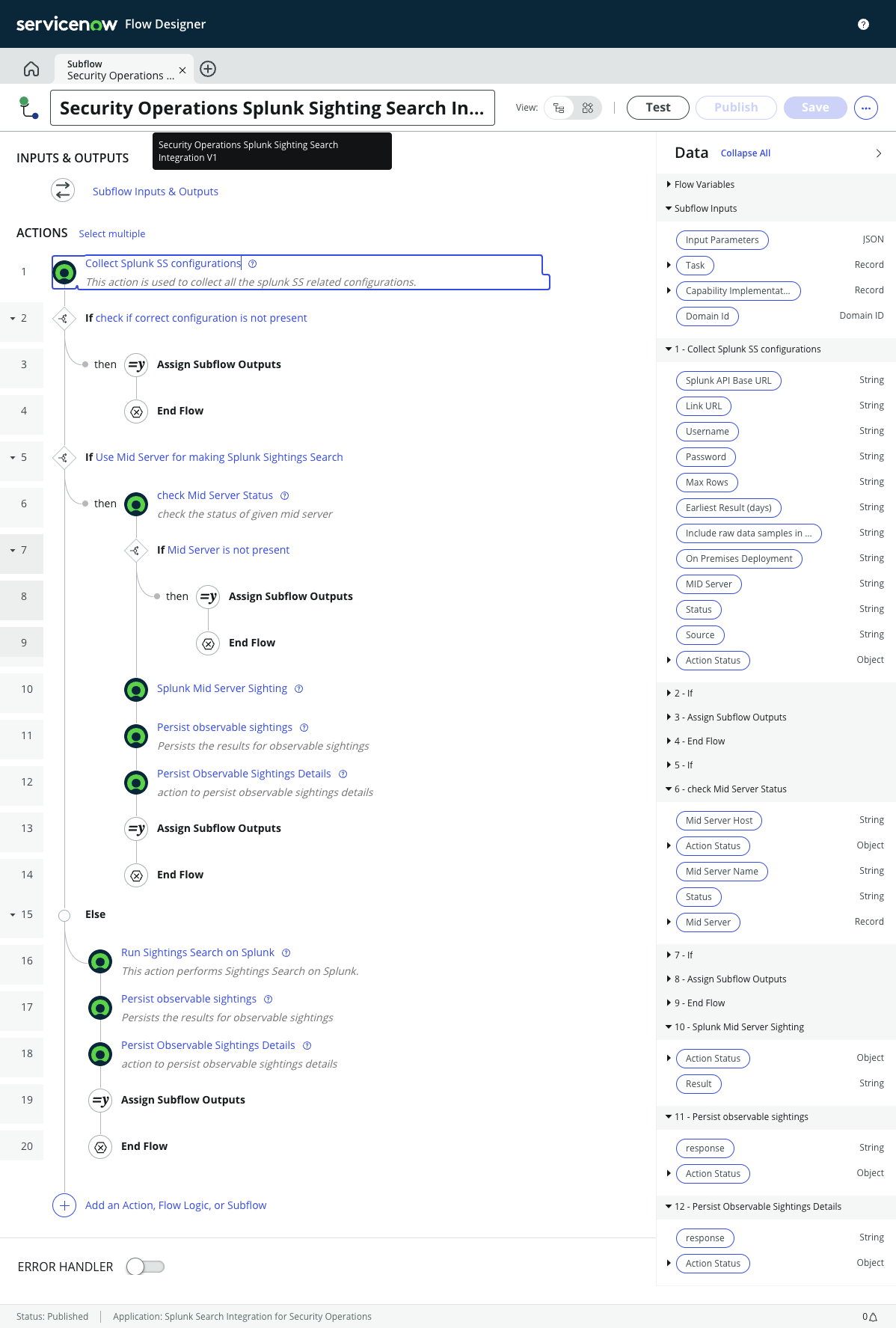Close the Security Operations subflow tab
This screenshot has width=896, height=1328.
pos(182,70)
